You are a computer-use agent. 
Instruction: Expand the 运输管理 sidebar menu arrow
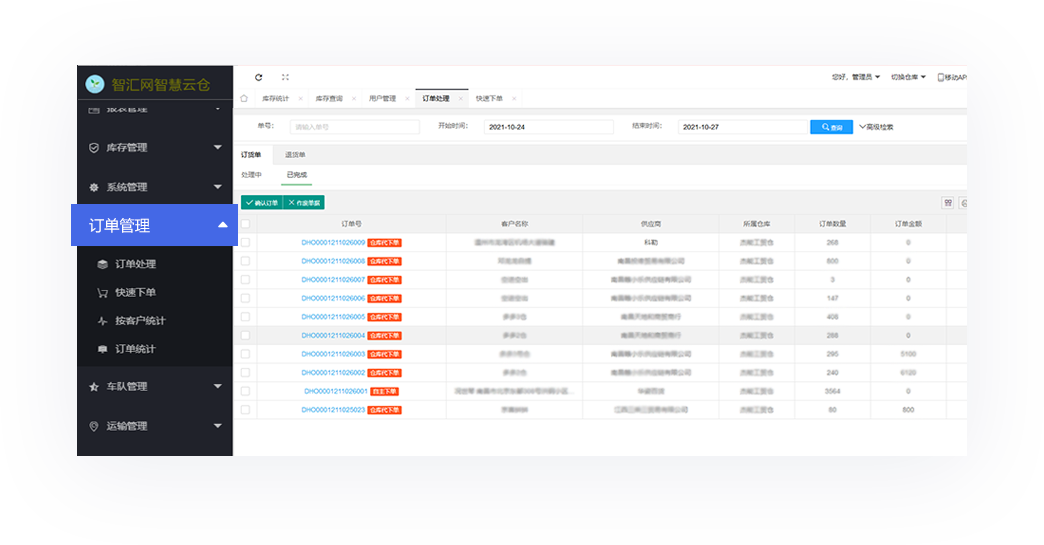218,427
